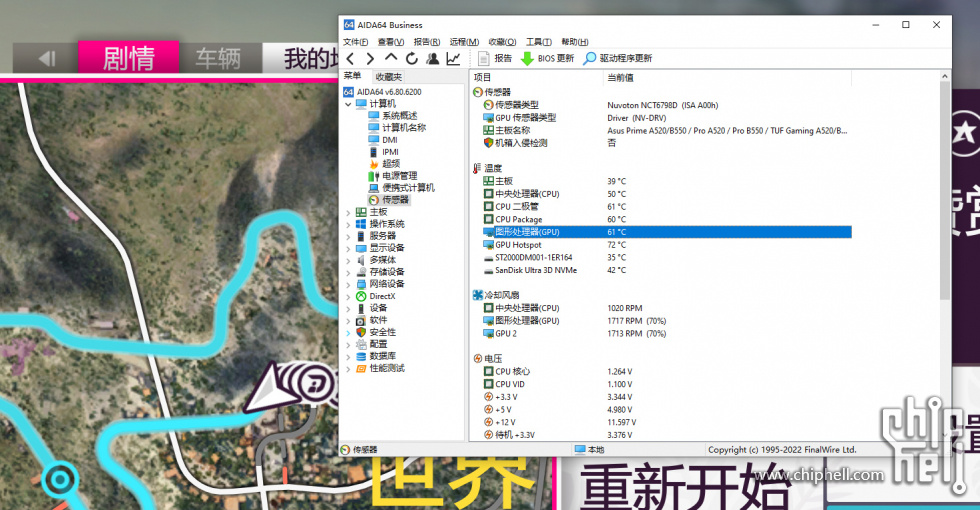The height and width of the screenshot is (510, 980).
Task: Select the 图形处理器(GPU) temperature row
Action: 667,232
